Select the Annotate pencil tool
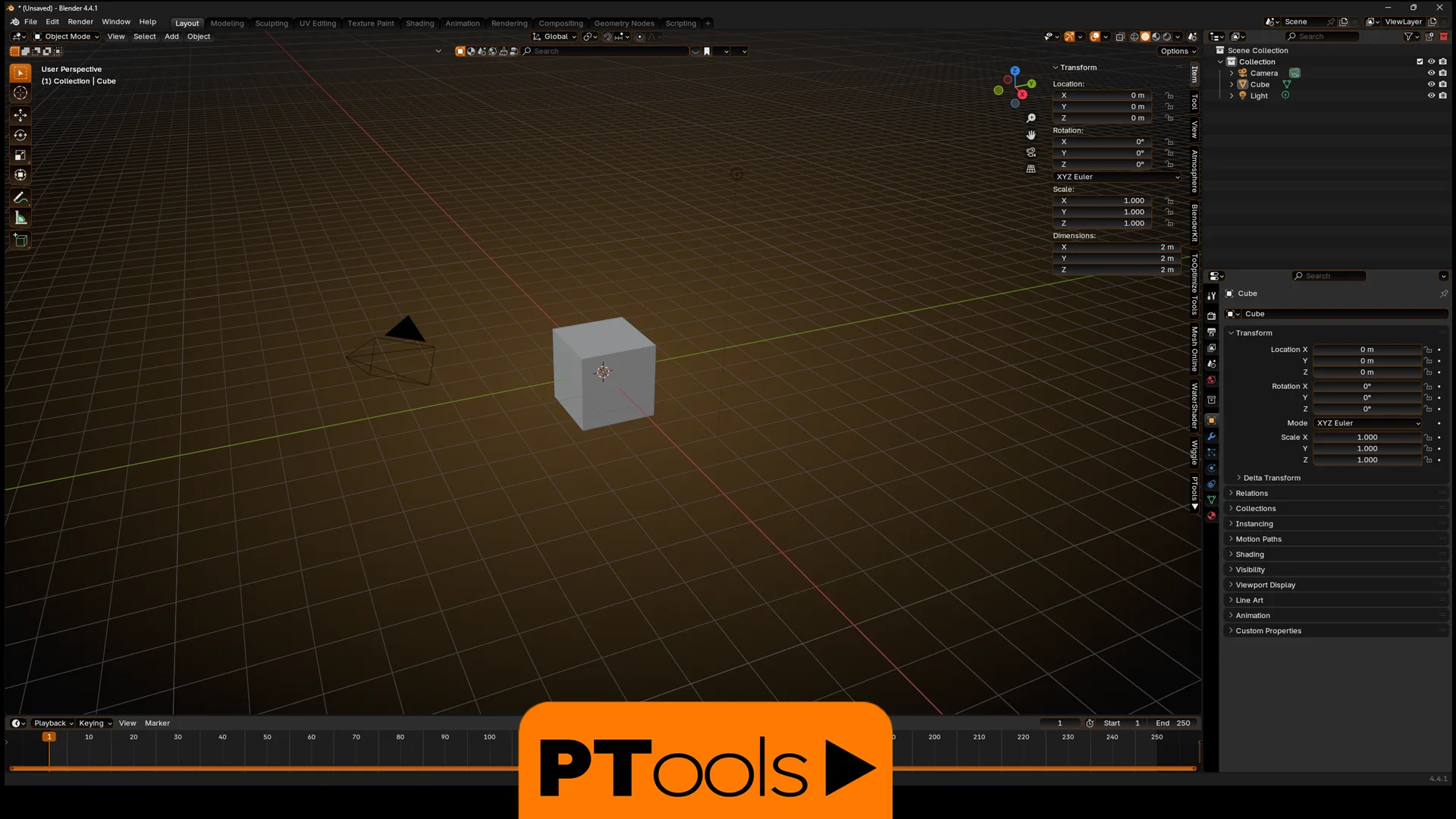The height and width of the screenshot is (819, 1456). coord(20,198)
